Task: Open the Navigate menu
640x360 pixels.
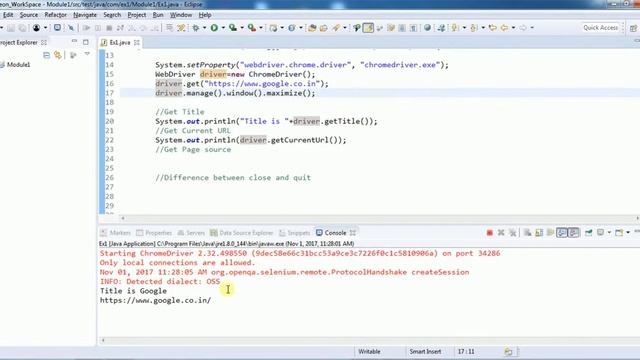Action: click(x=85, y=15)
